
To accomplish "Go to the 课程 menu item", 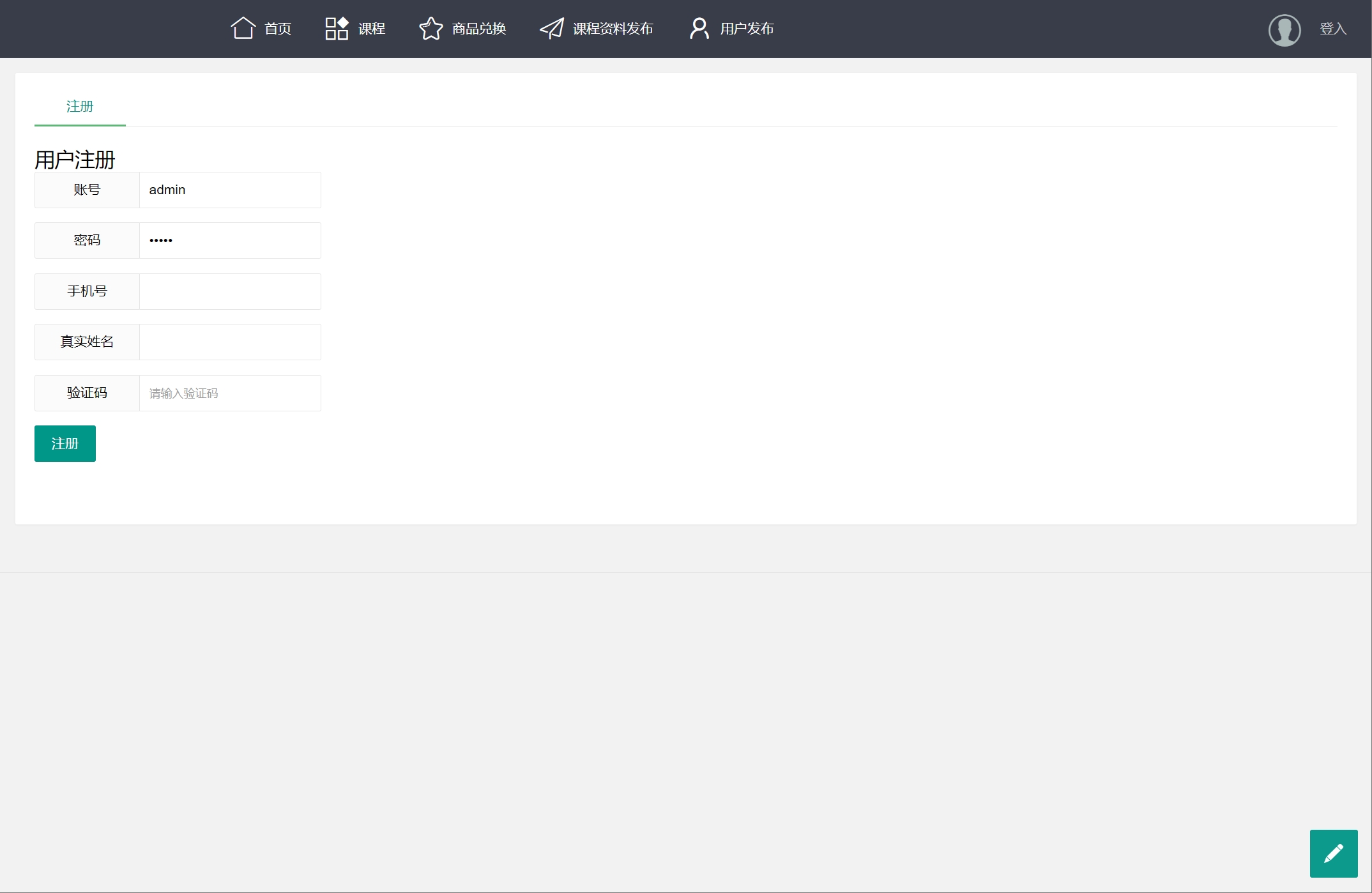I will (x=372, y=29).
